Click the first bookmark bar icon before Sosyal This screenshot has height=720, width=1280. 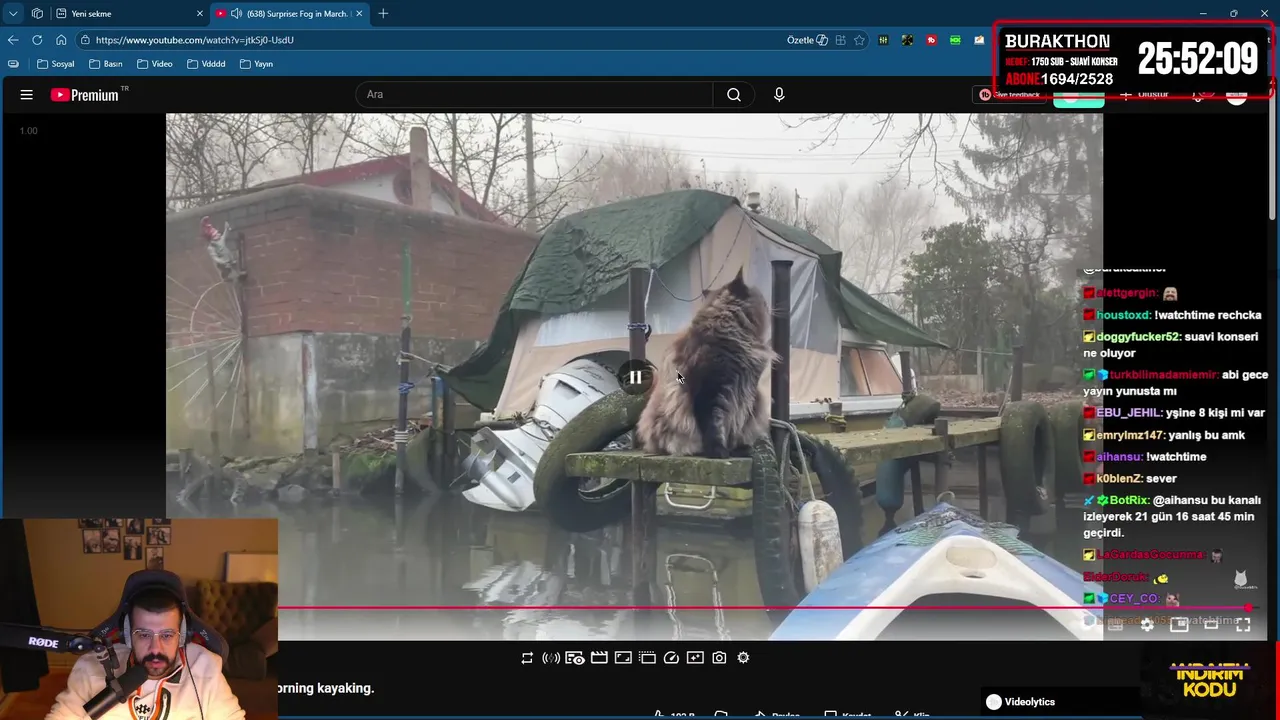(x=13, y=64)
